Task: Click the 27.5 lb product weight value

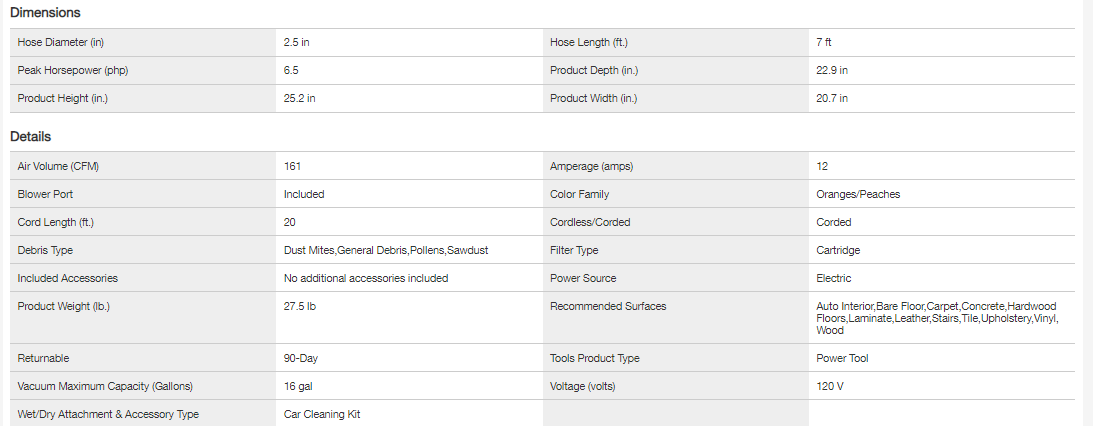Action: pyautogui.click(x=300, y=307)
